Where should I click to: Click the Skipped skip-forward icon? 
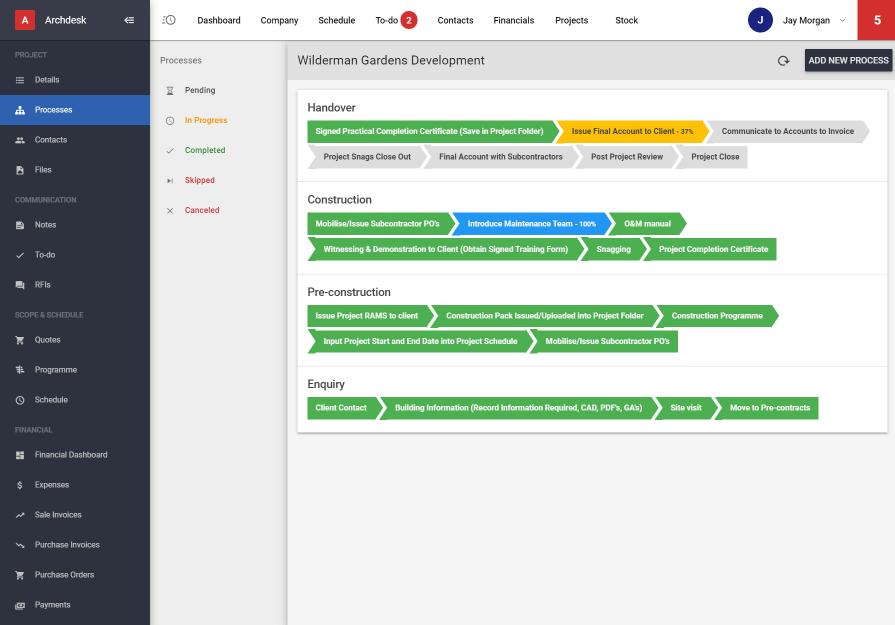pyautogui.click(x=170, y=180)
